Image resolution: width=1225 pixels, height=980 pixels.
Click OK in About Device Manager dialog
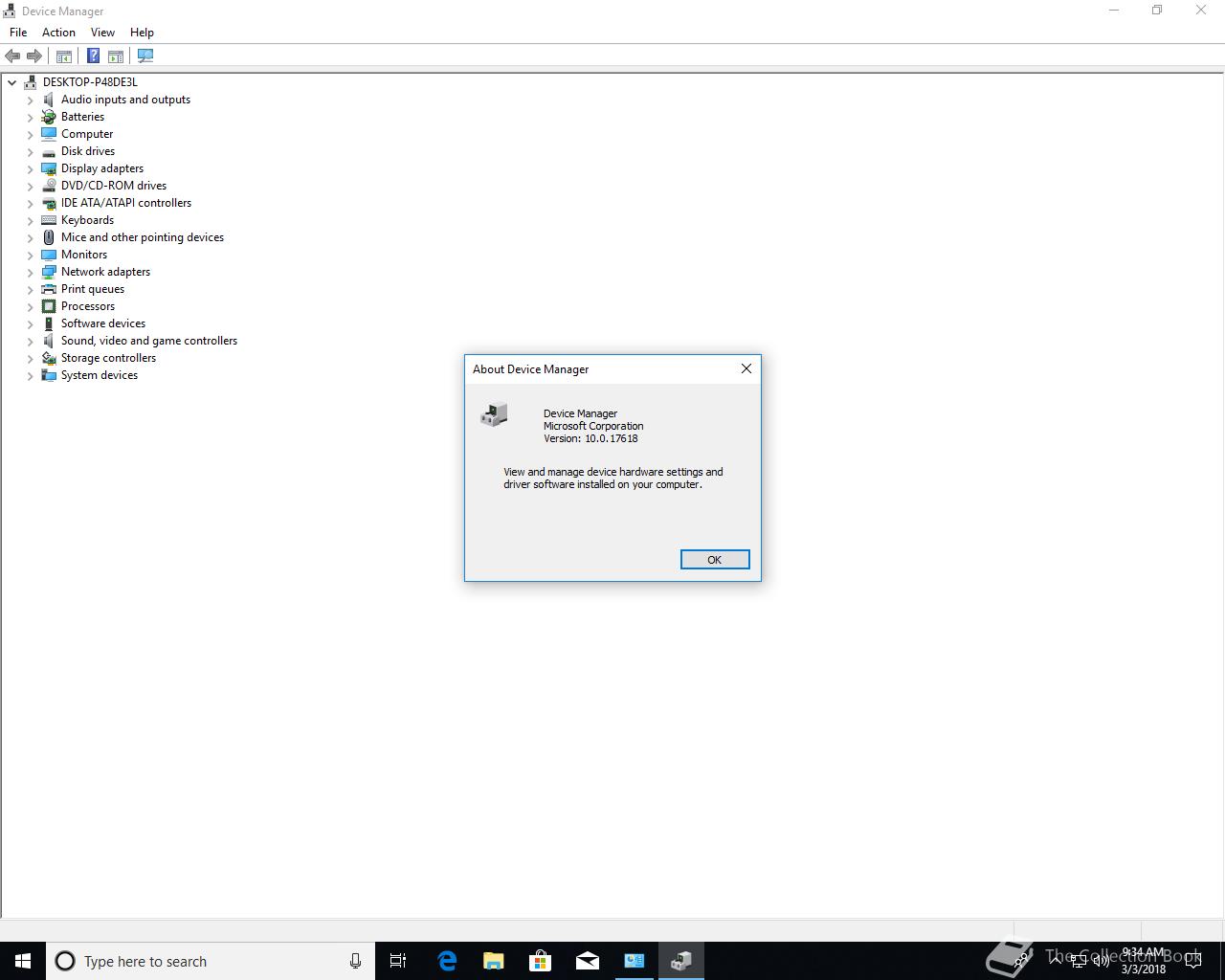click(x=715, y=560)
